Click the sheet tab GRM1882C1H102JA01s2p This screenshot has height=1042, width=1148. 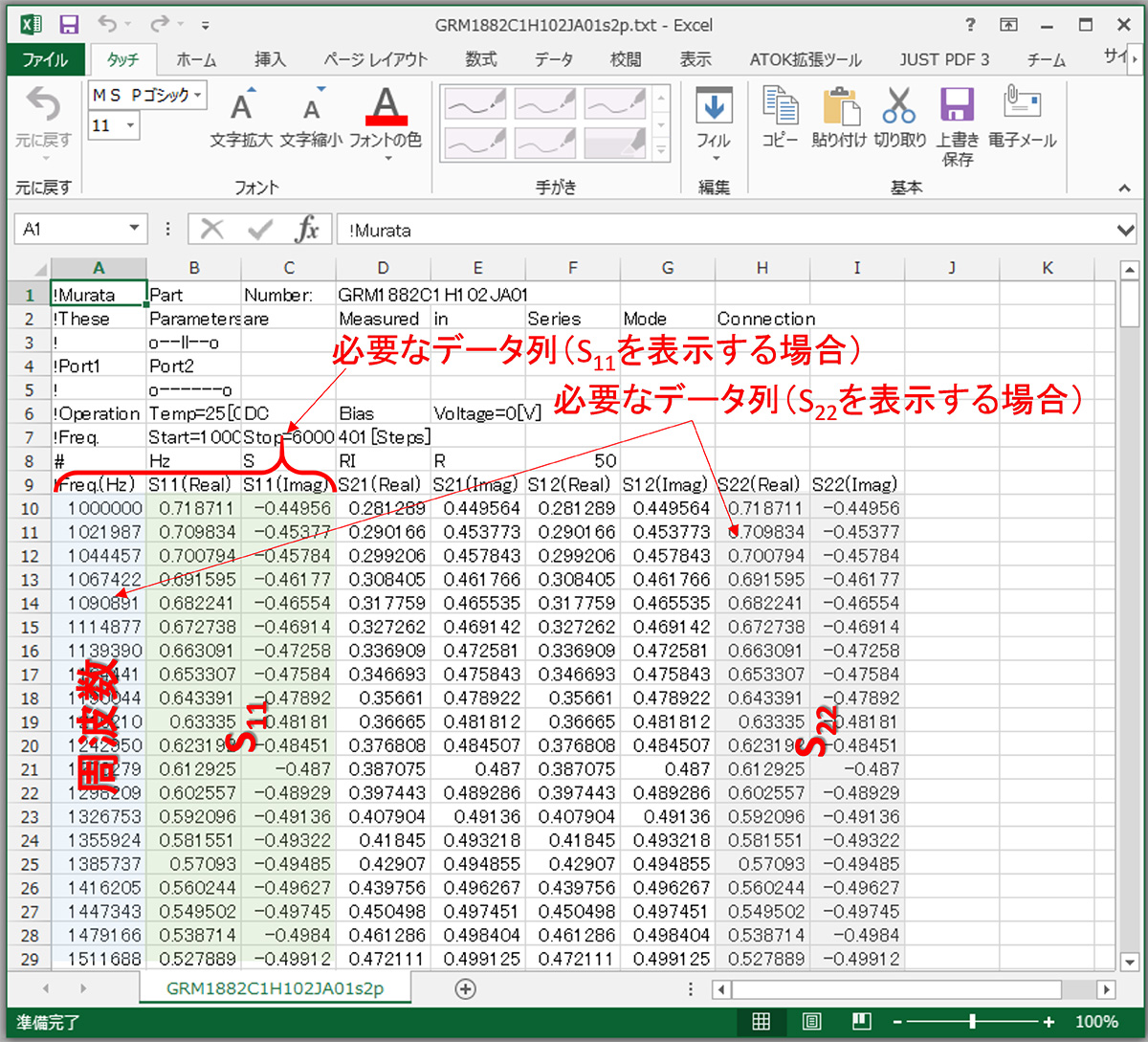coord(275,988)
